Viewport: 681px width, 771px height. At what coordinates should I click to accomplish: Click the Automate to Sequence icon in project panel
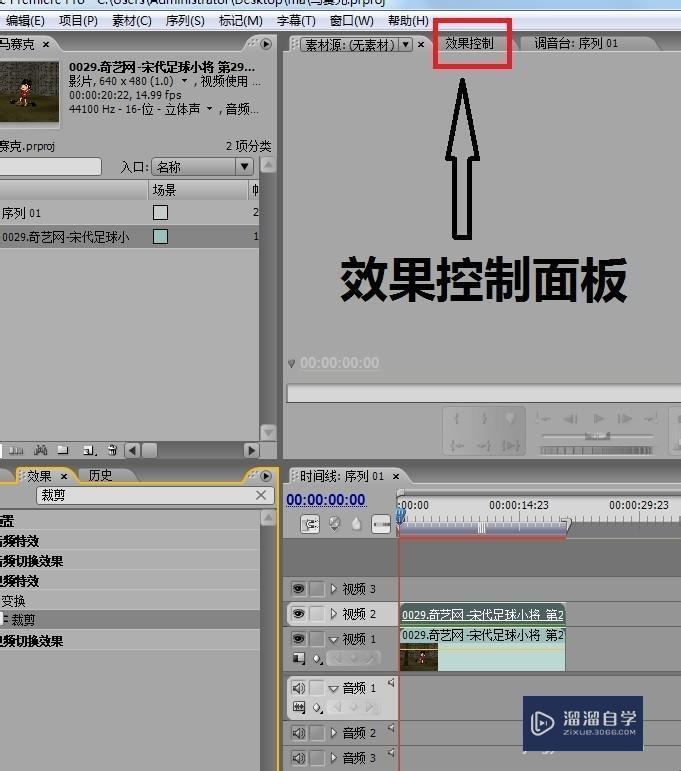[16, 450]
